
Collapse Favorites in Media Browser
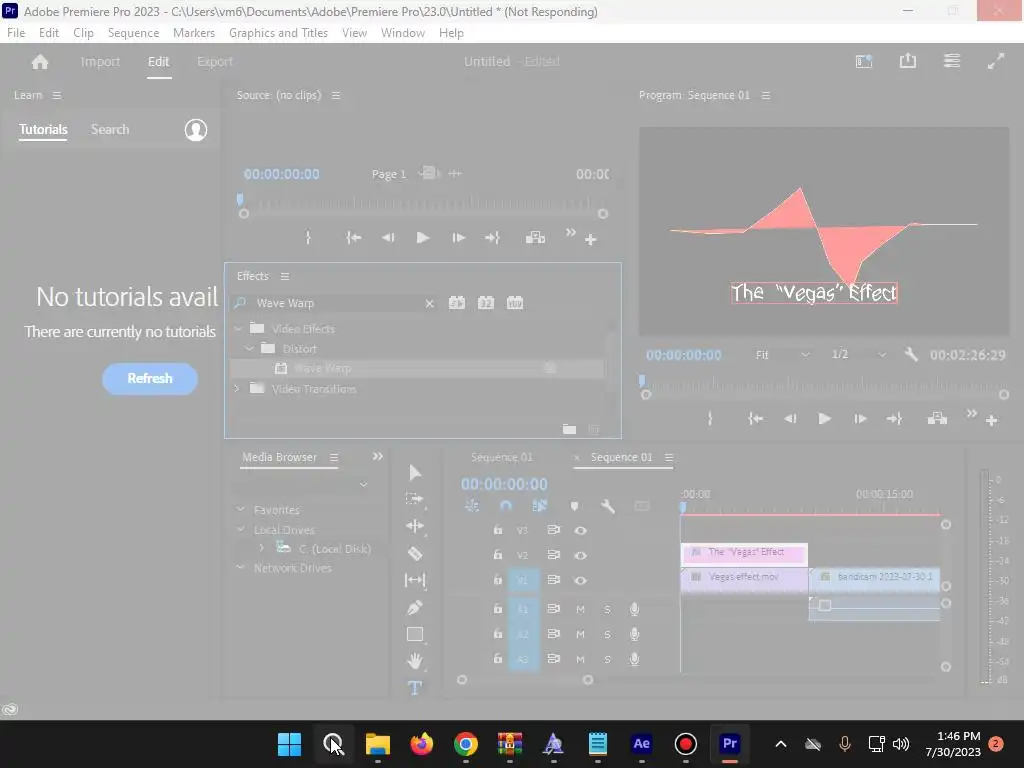[x=240, y=509]
